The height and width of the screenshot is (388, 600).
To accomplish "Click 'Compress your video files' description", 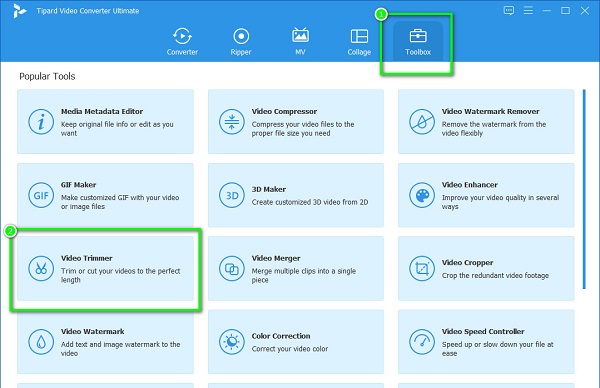I will point(303,129).
